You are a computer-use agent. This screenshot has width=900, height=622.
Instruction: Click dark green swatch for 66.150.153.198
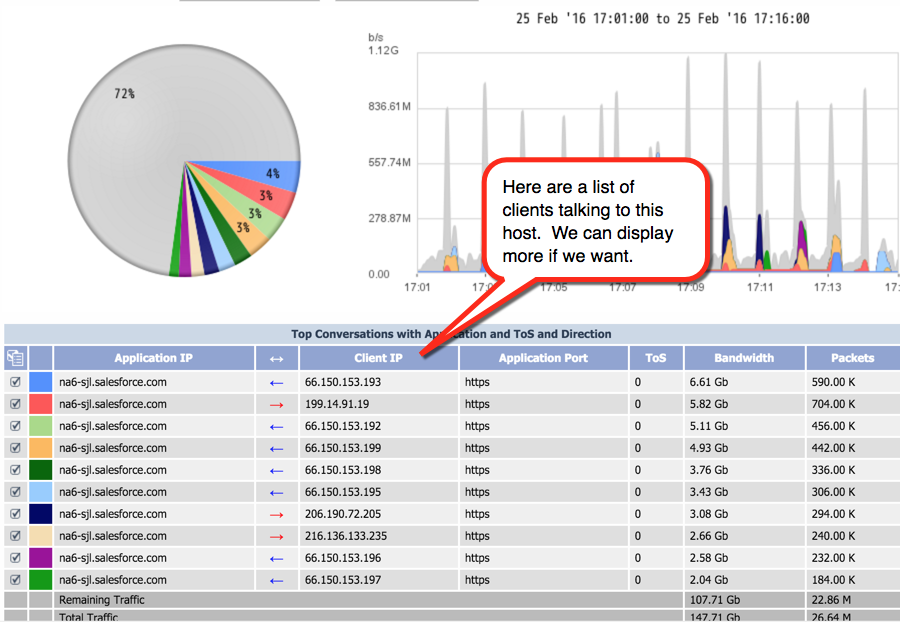point(41,470)
